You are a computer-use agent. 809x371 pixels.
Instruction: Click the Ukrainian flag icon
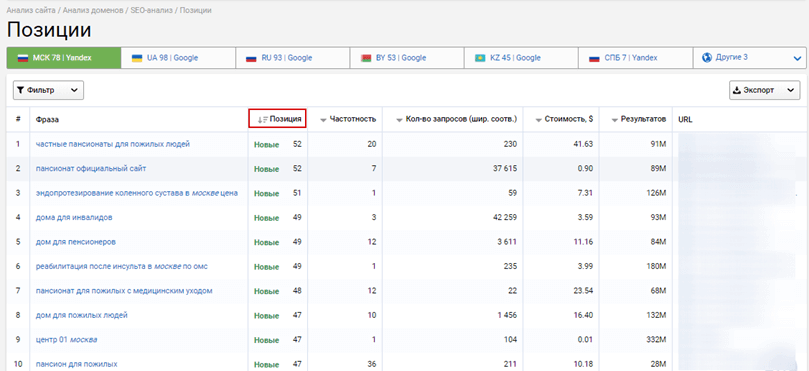pyautogui.click(x=137, y=58)
